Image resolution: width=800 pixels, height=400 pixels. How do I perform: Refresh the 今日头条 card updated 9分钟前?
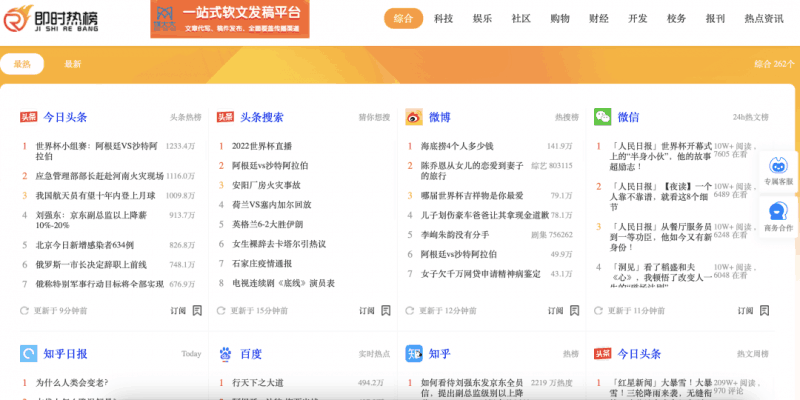point(24,310)
